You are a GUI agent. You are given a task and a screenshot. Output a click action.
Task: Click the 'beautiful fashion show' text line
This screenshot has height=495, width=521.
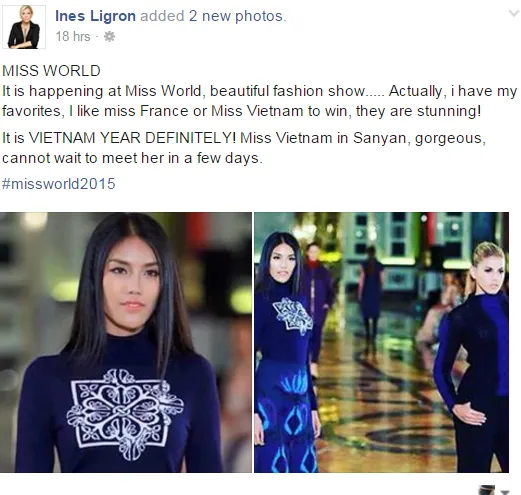click(288, 91)
